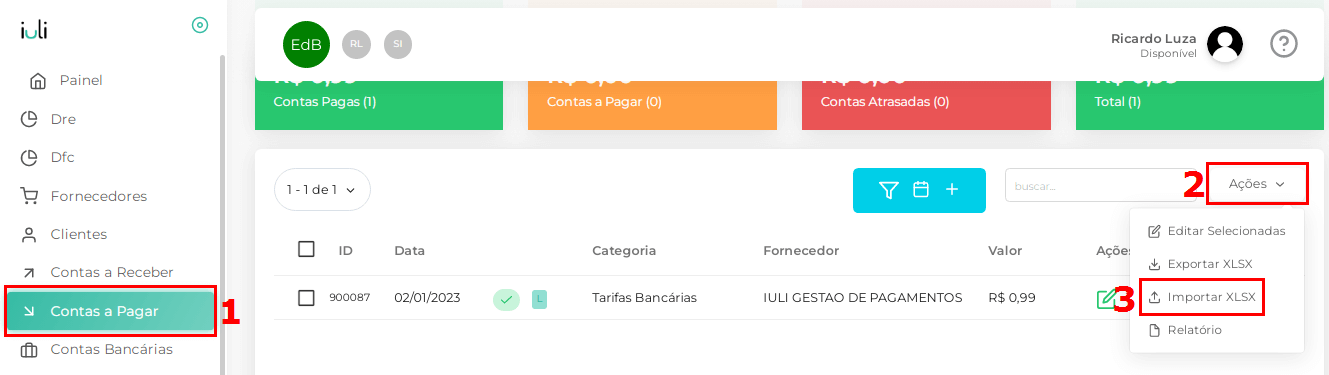Select Editar Selecionadas menu entry
The height and width of the screenshot is (375, 1329).
1217,231
